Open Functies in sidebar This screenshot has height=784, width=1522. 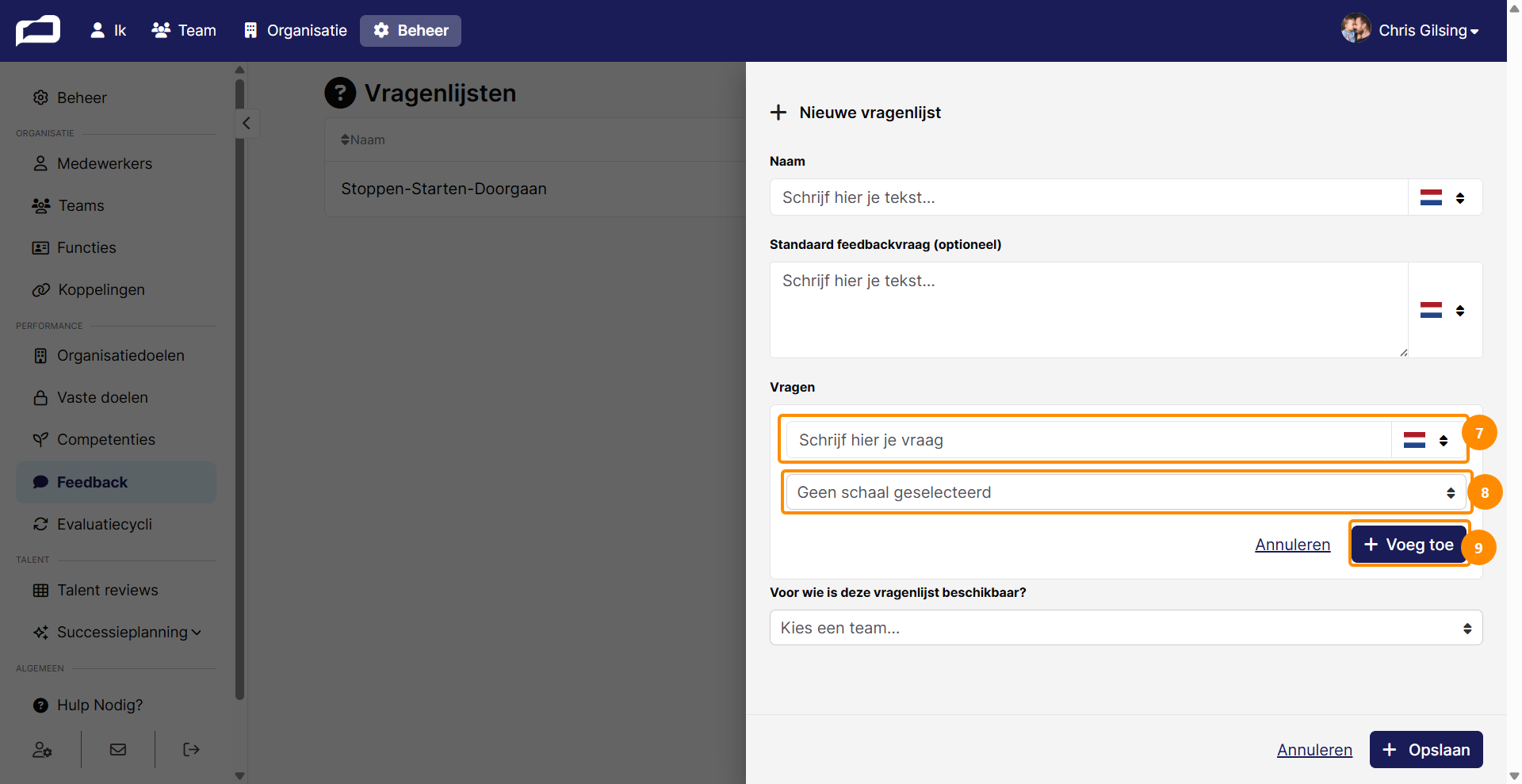tap(116, 247)
